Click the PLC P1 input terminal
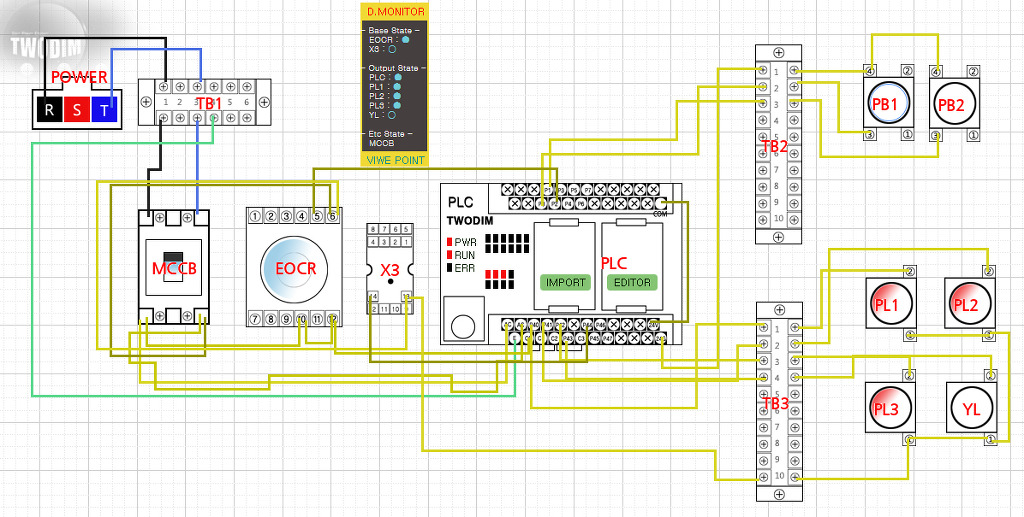This screenshot has width=1024, height=517. tap(547, 189)
